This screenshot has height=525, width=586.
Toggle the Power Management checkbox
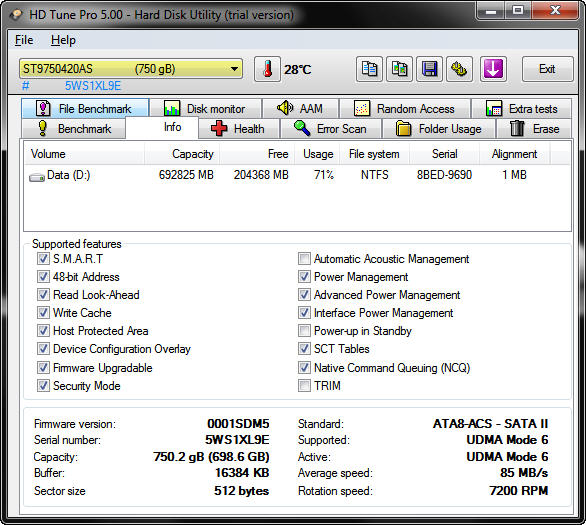tap(304, 277)
